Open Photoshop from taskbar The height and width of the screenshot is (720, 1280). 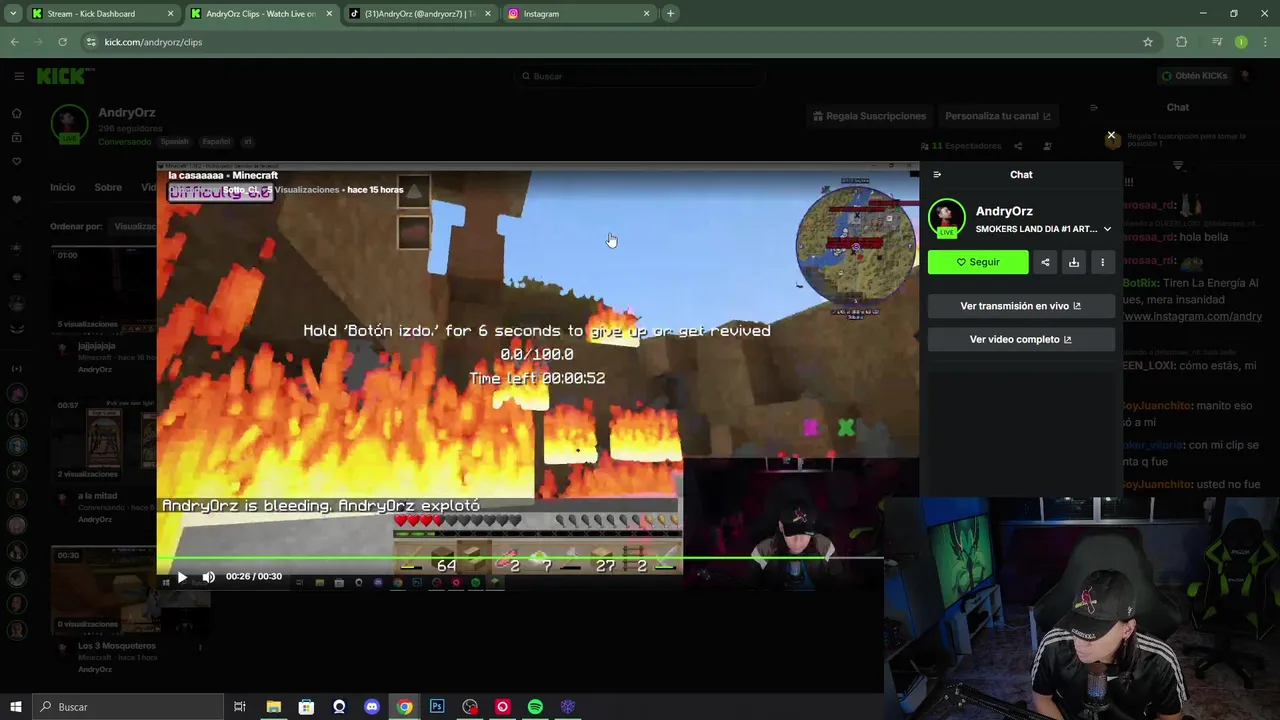[x=437, y=707]
